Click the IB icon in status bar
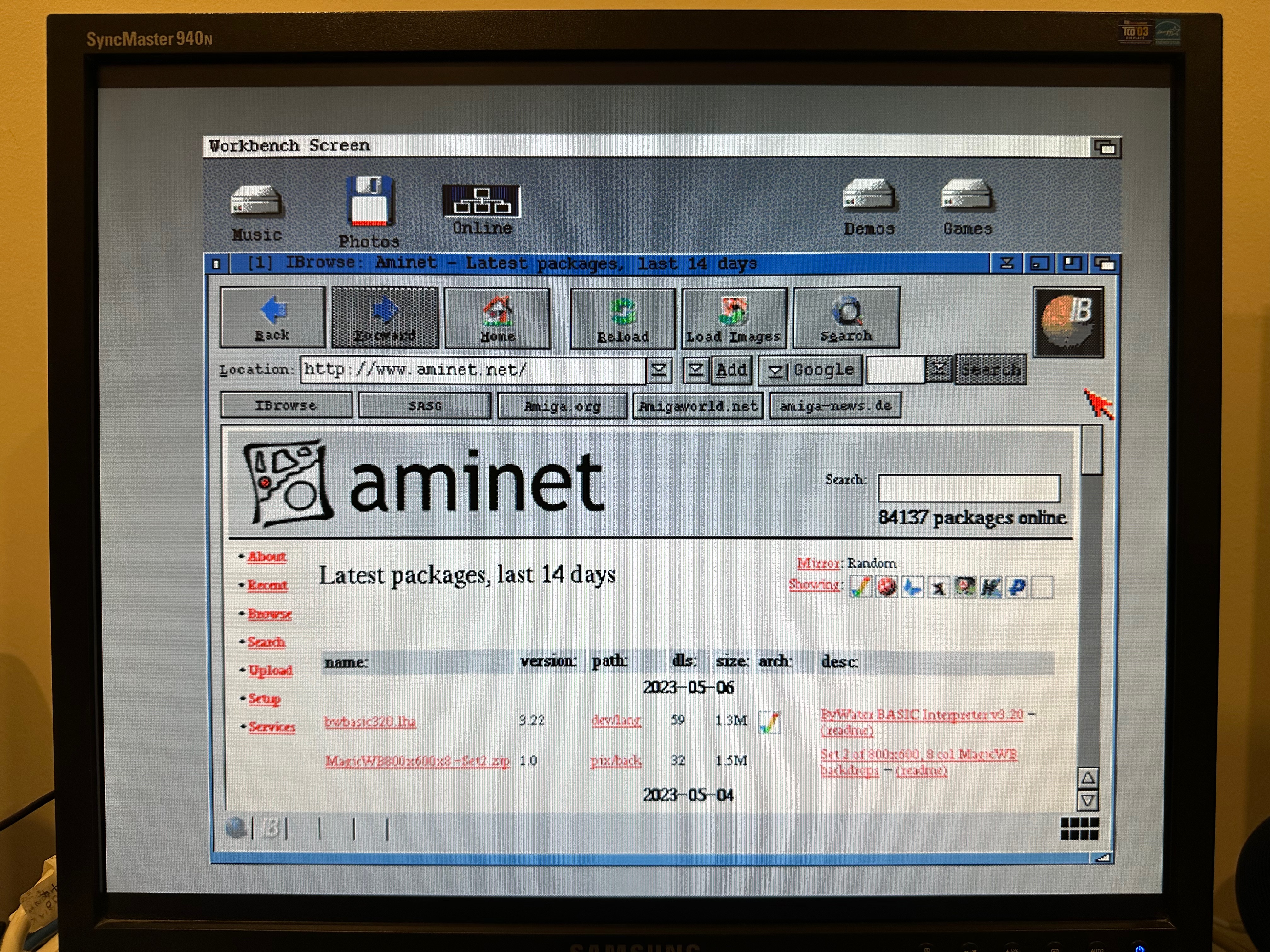 (271, 828)
